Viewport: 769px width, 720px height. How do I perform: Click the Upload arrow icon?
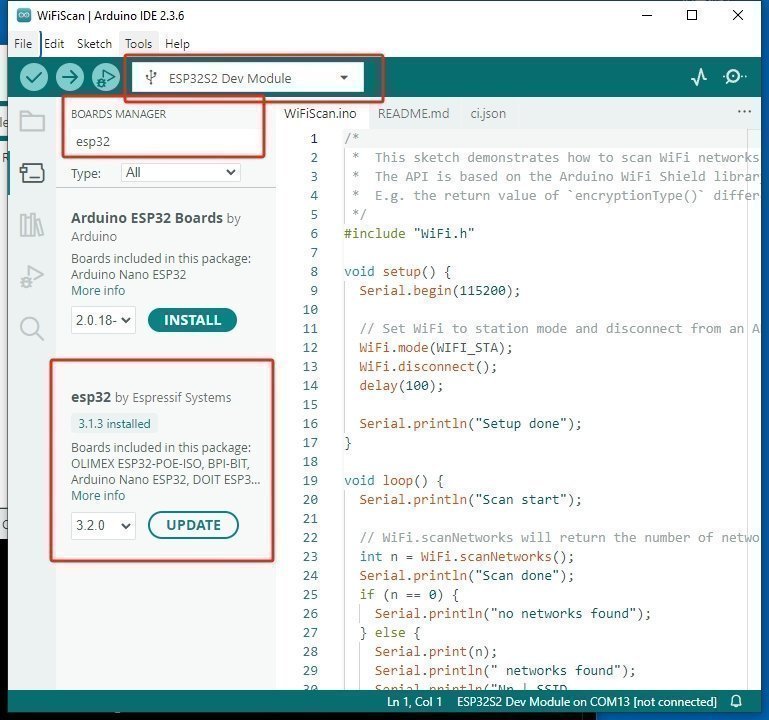click(69, 77)
